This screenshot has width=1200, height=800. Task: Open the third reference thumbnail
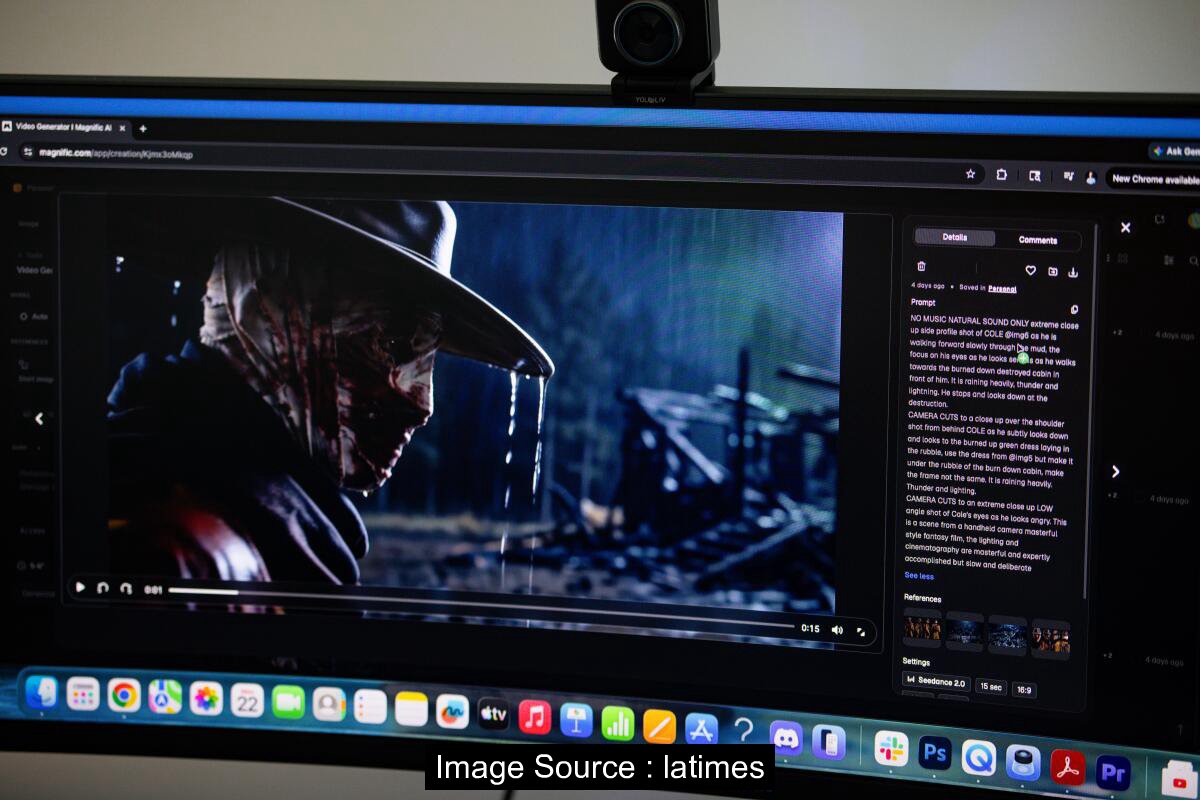pyautogui.click(x=1008, y=634)
